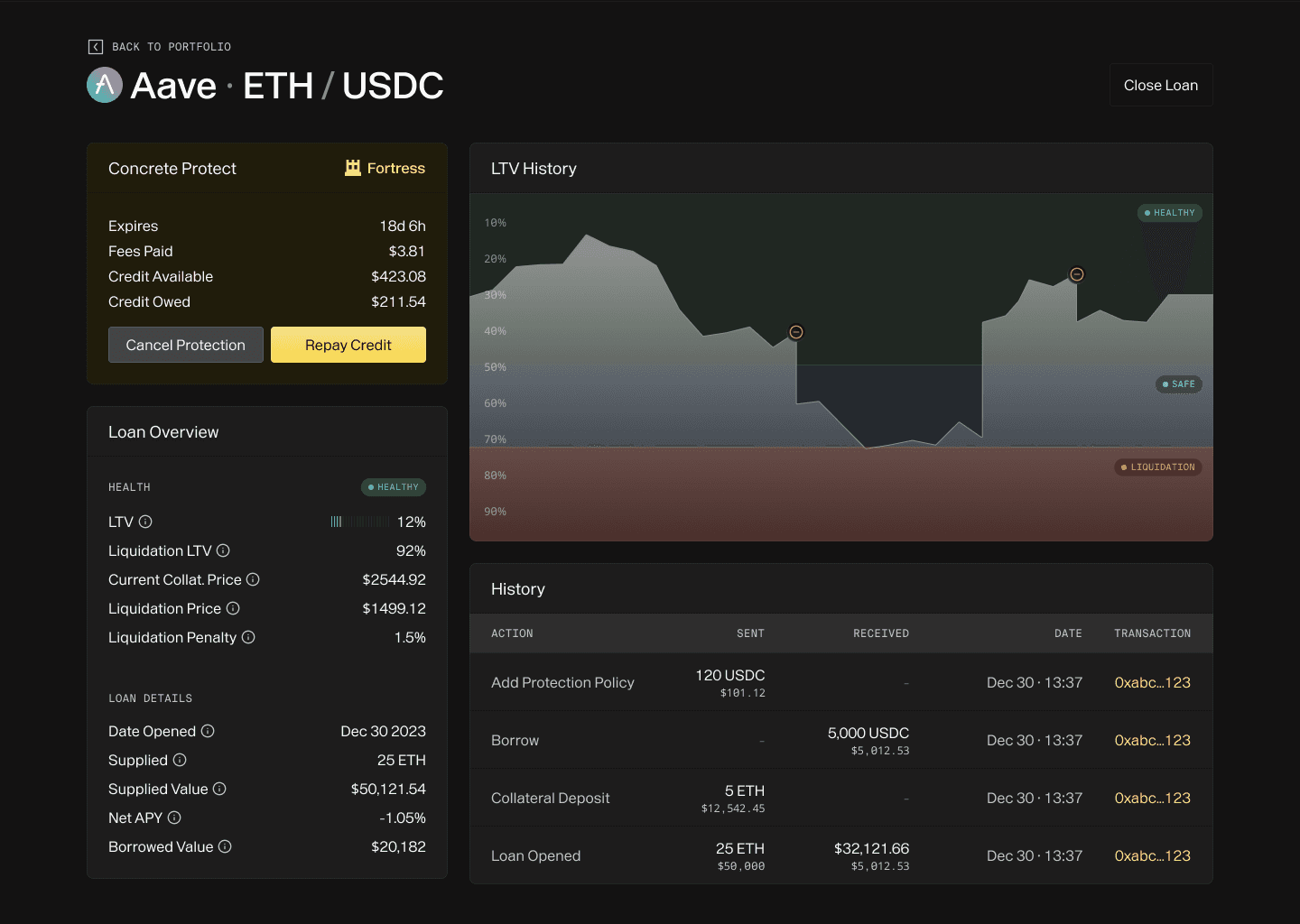Click the Expires 18d 6h value
This screenshot has height=924, width=1300.
click(403, 226)
